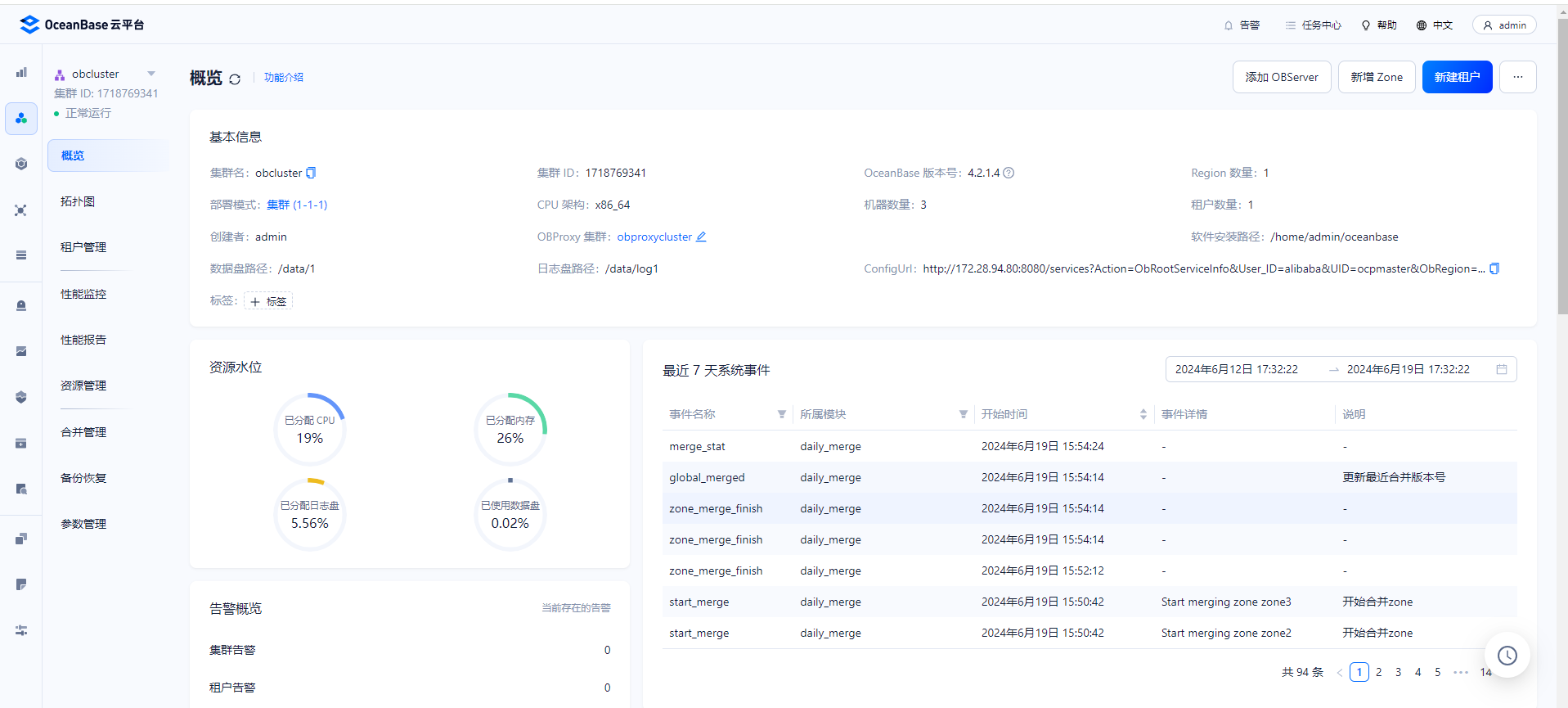
Task: Click the 添加 OBServer button
Action: 1281,77
